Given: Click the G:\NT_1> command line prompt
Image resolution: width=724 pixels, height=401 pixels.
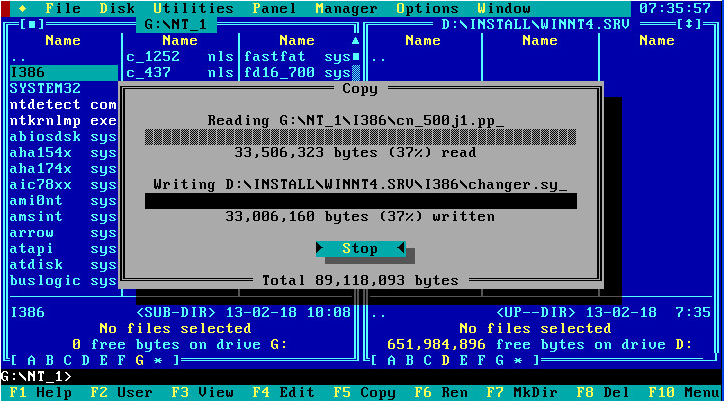Looking at the screenshot, I should pyautogui.click(x=36, y=377).
